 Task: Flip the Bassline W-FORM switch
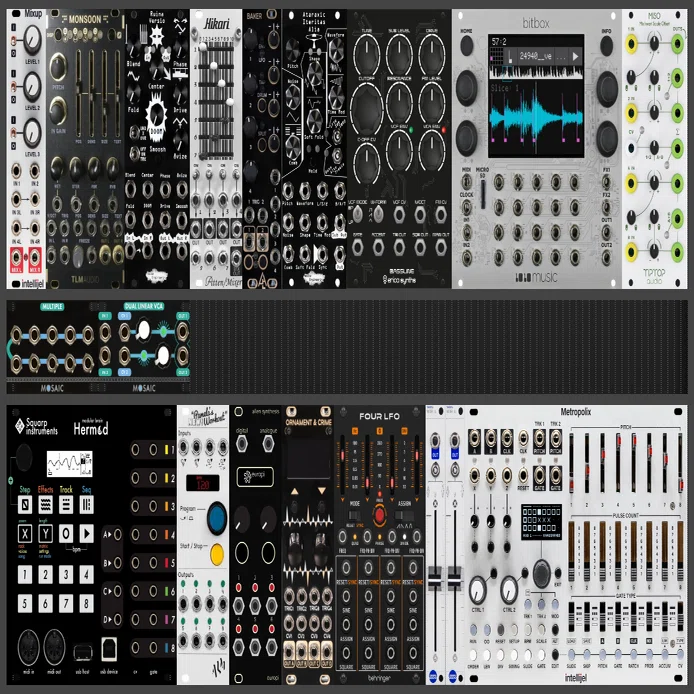(378, 215)
